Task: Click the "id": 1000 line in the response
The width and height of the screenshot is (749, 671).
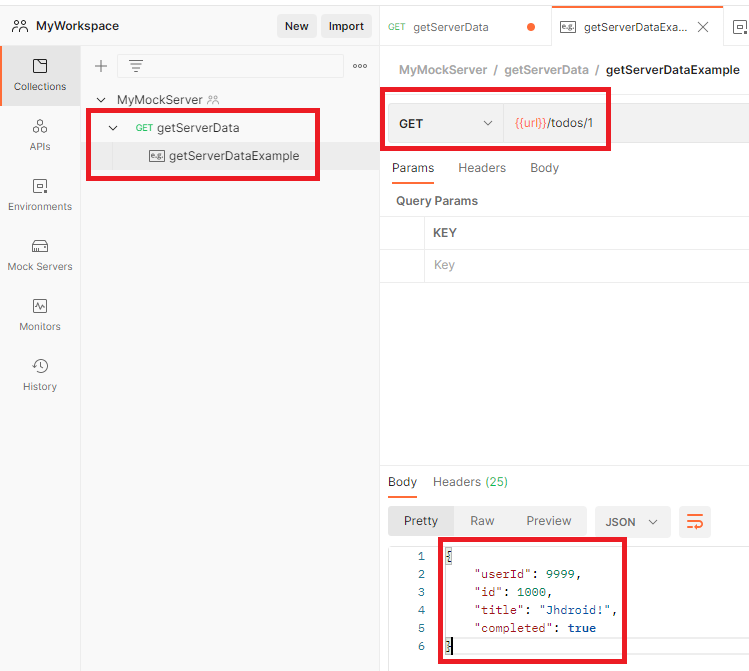Action: pyautogui.click(x=513, y=592)
